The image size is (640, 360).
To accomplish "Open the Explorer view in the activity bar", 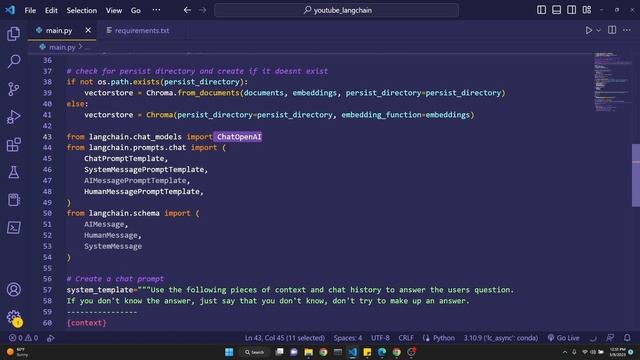I will click(x=13, y=34).
